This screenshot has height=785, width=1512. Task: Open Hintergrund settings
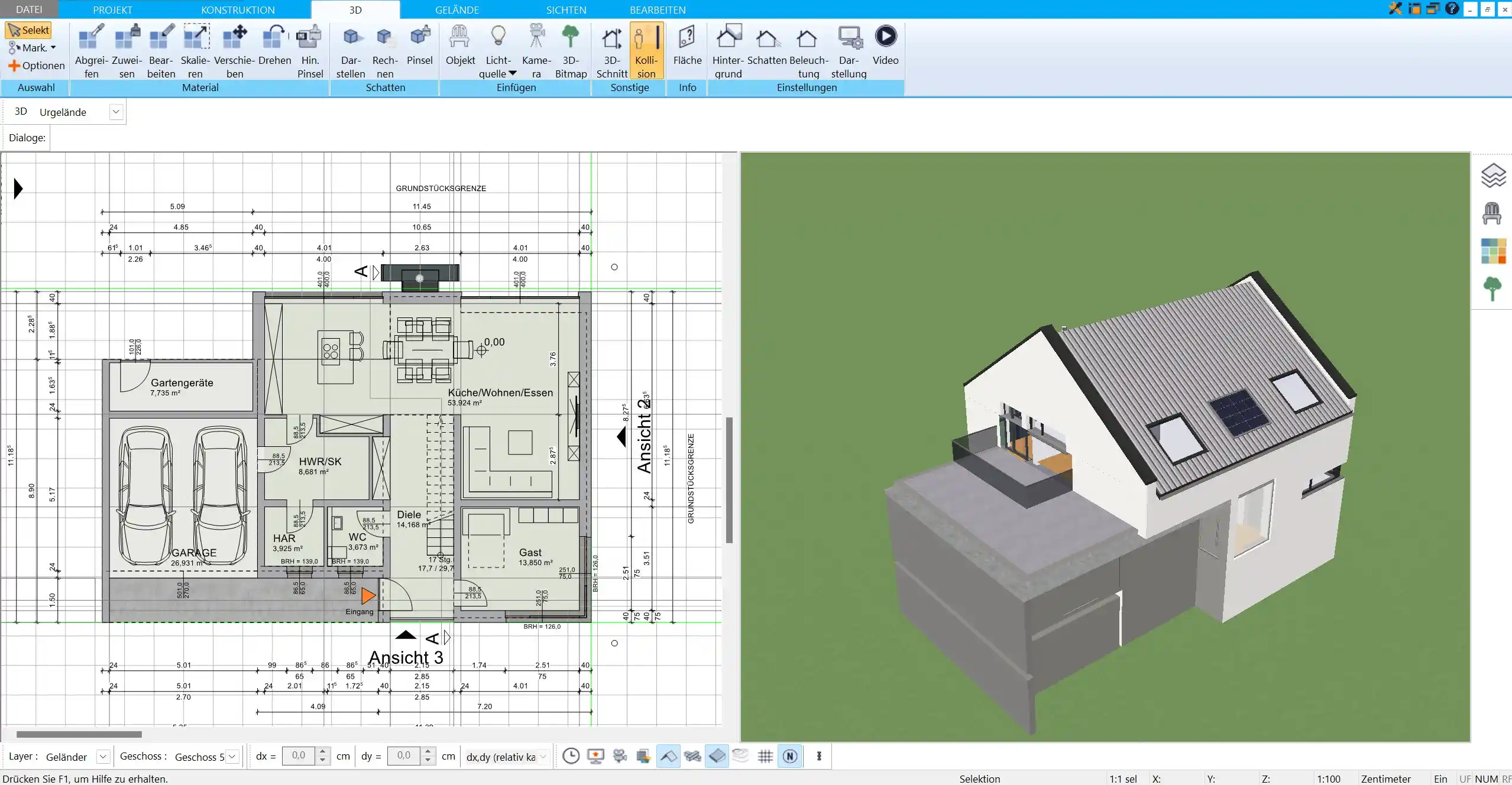pyautogui.click(x=728, y=51)
